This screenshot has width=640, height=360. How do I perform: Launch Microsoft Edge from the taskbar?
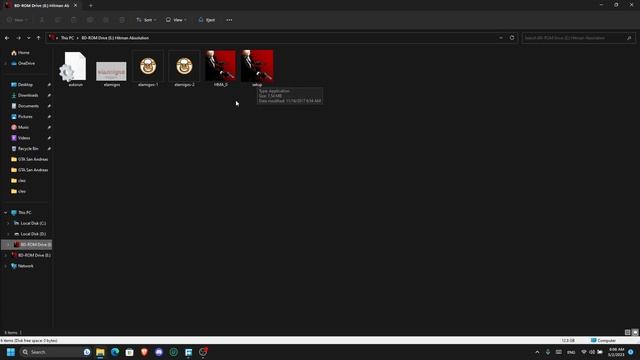115,352
